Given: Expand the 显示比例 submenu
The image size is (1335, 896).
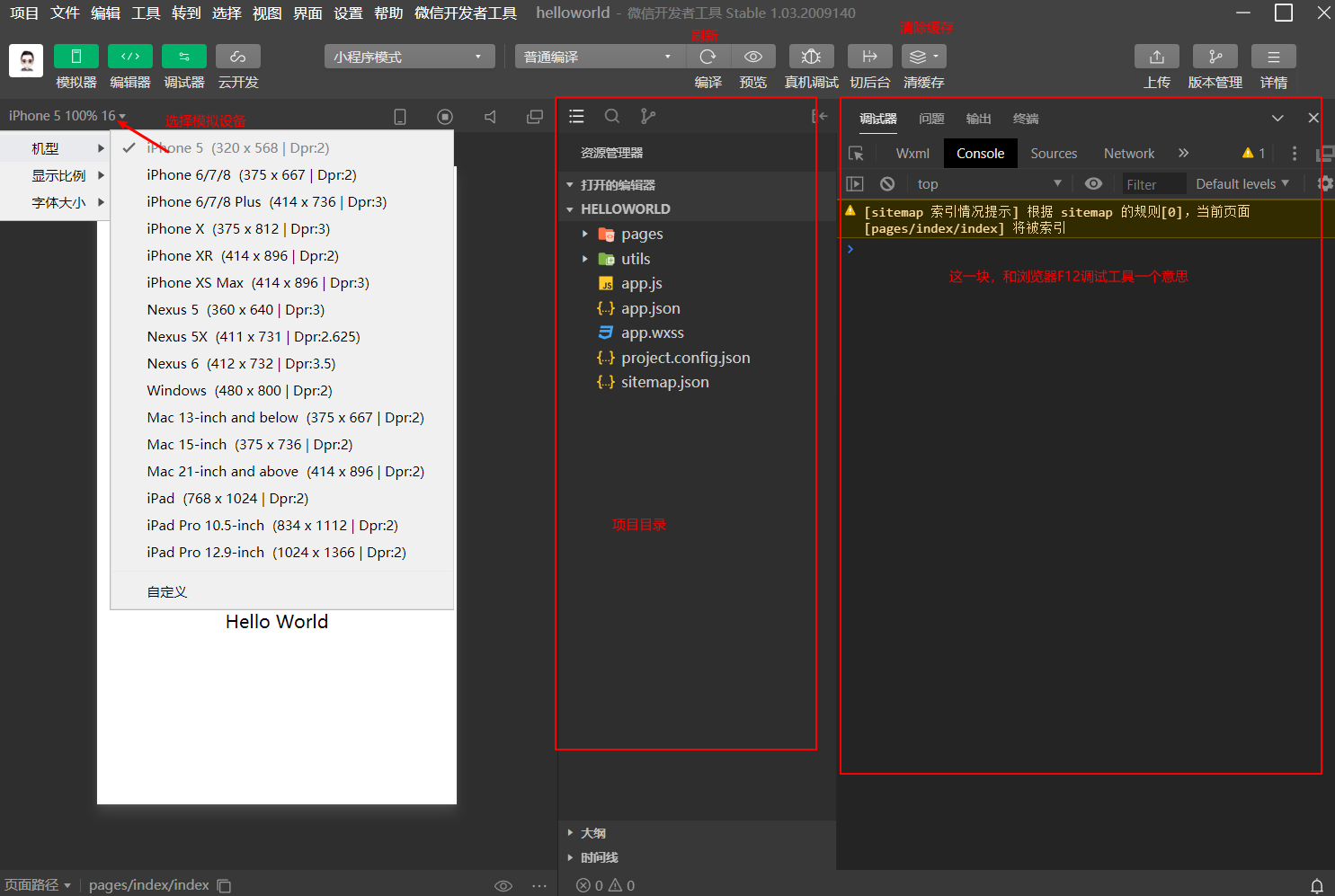Looking at the screenshot, I should point(55,175).
